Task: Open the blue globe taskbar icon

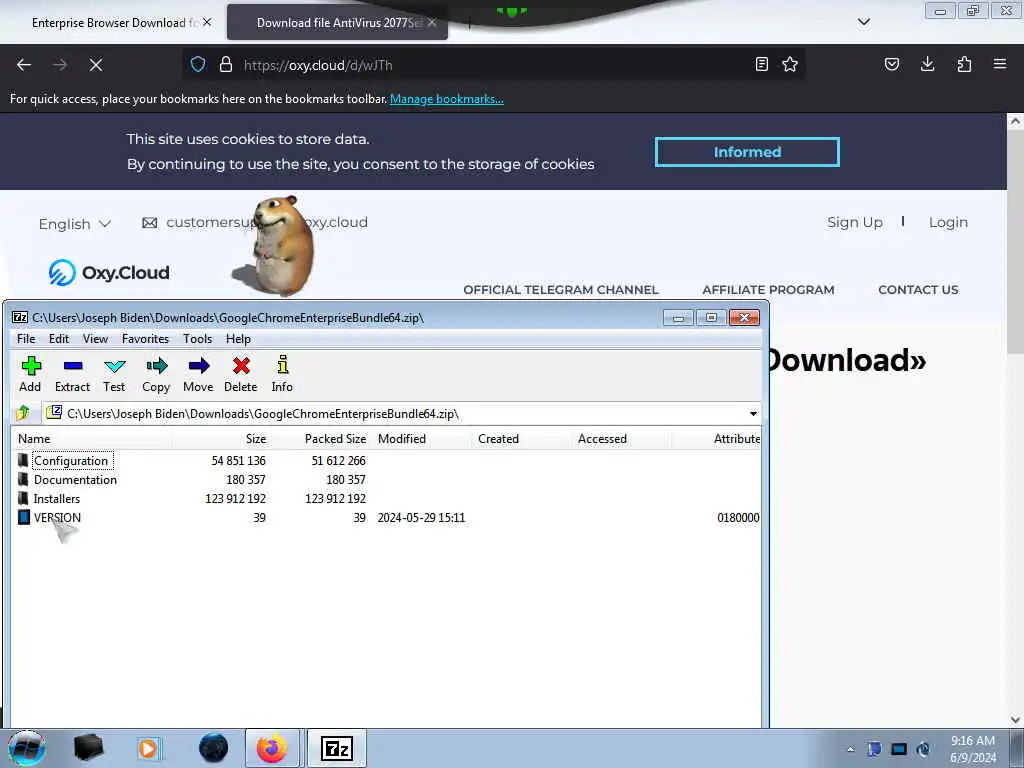Action: pos(214,748)
